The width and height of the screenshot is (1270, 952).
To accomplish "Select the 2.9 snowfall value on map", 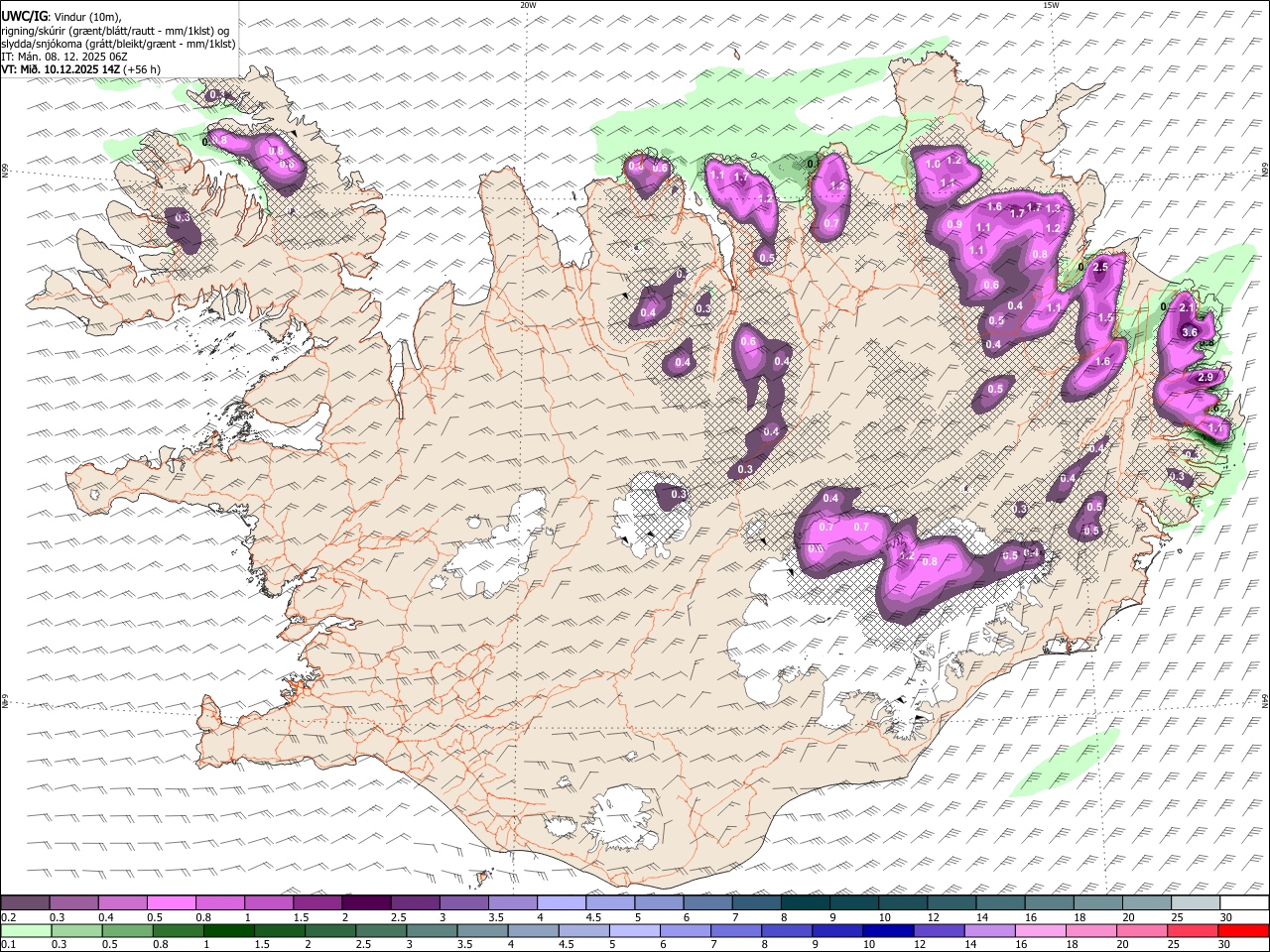I will (x=1206, y=378).
